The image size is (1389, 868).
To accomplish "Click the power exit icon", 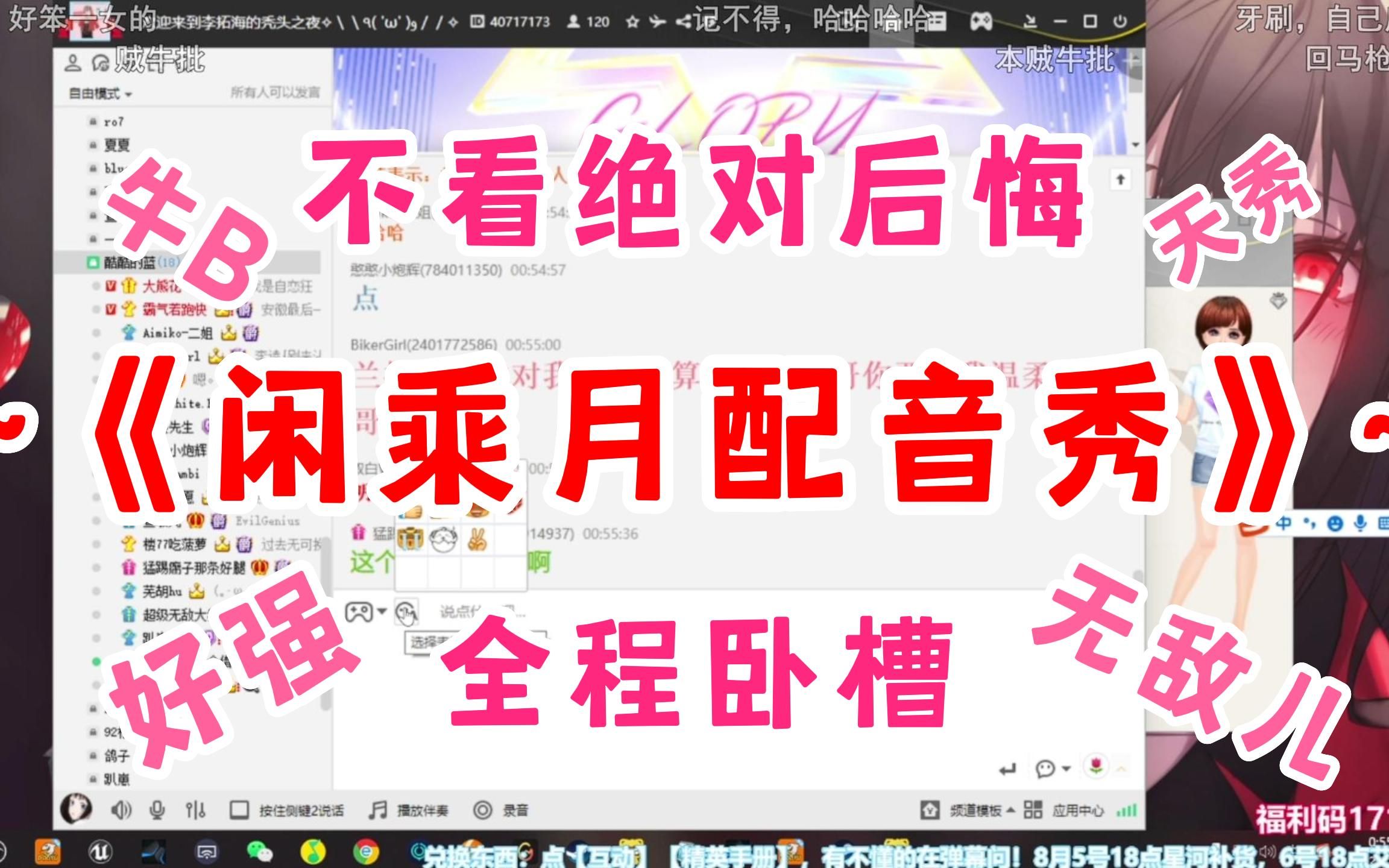I will click(1120, 22).
